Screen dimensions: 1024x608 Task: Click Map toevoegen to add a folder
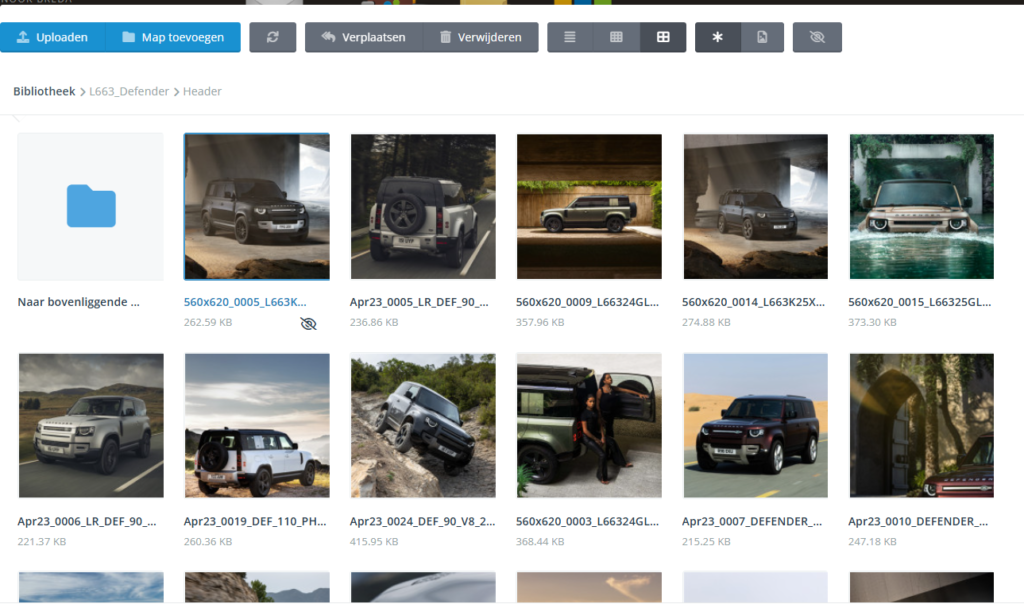(173, 37)
